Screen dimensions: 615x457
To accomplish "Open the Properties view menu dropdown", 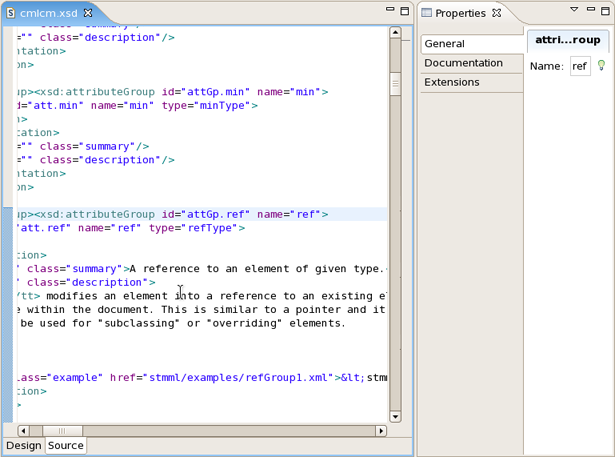I will point(574,9).
